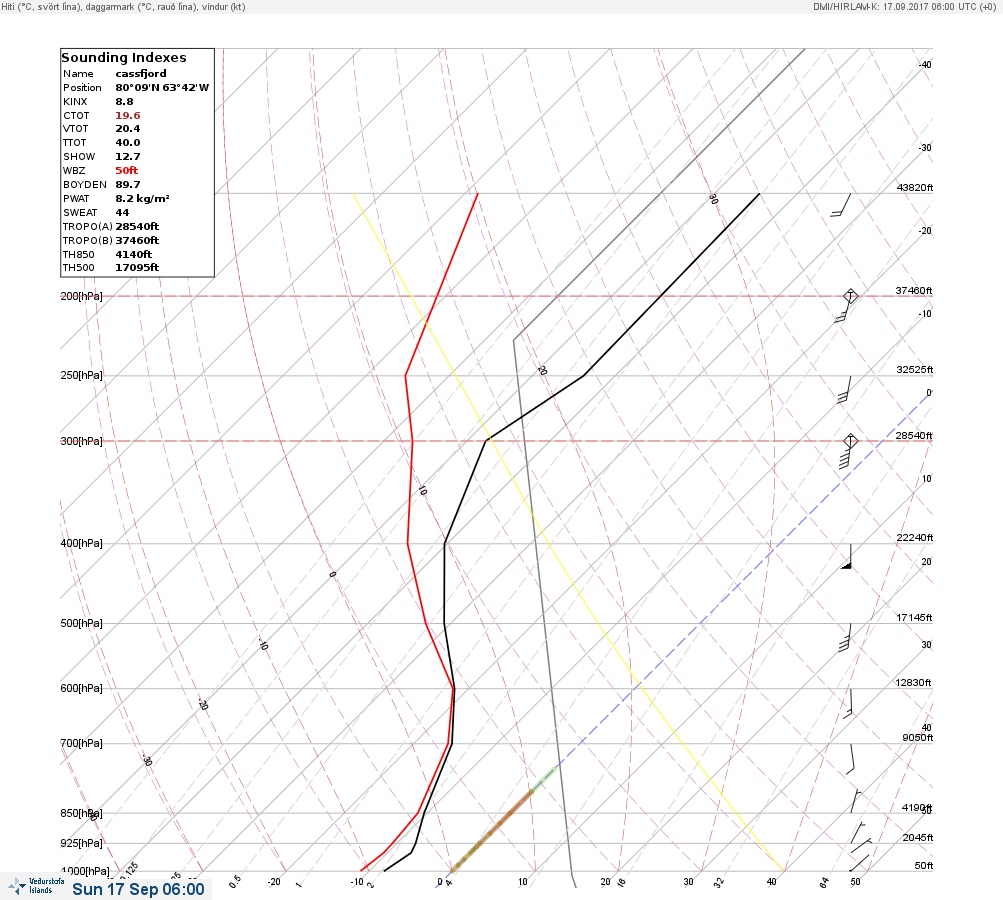The image size is (1003, 900).
Task: Click the red CTOT value 19.6
Action: [127, 116]
